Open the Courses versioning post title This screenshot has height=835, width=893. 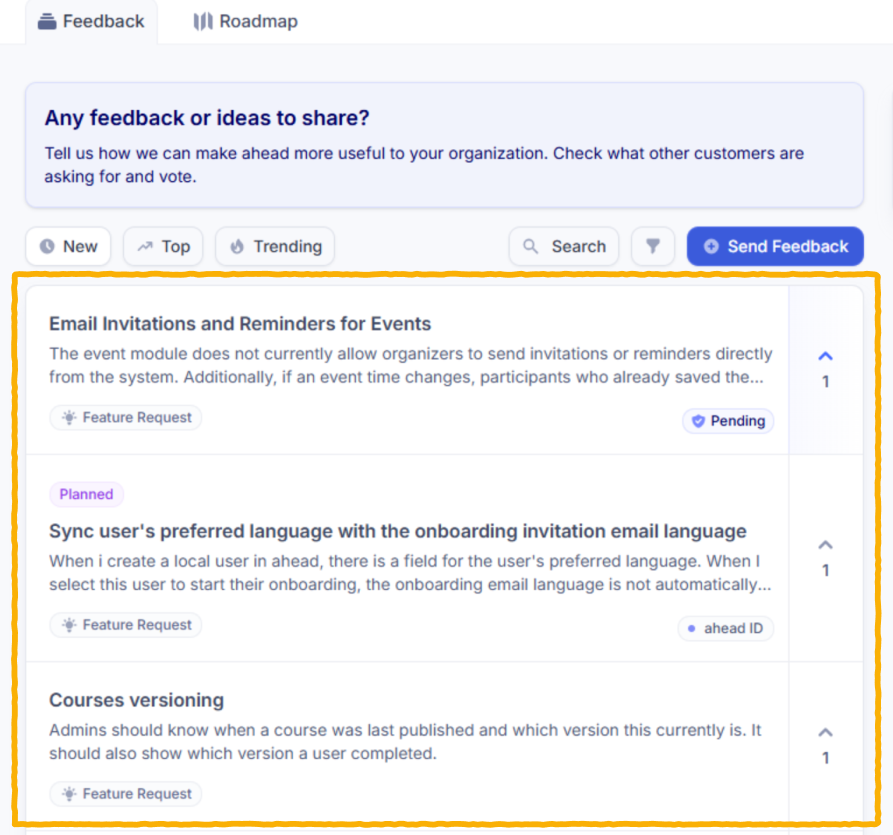(136, 700)
